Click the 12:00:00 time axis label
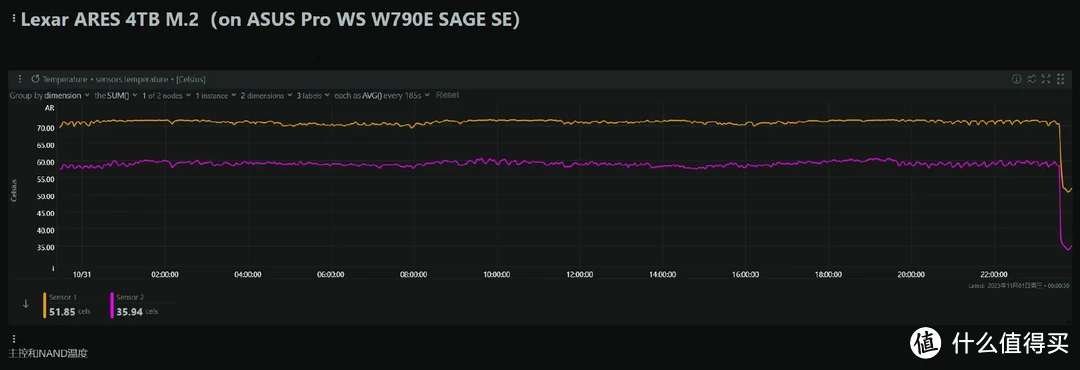 [579, 274]
